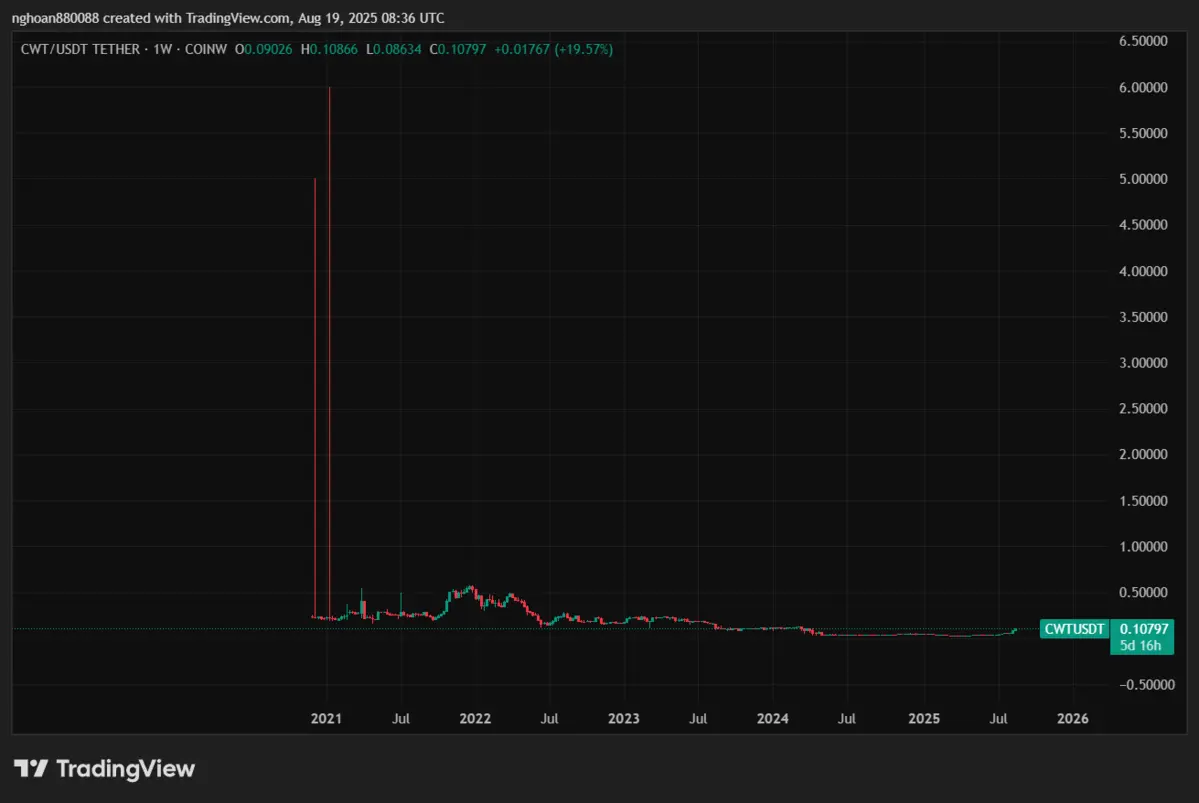Click the latest green candle near Jul 2025
This screenshot has height=803, width=1199.
click(x=1014, y=631)
